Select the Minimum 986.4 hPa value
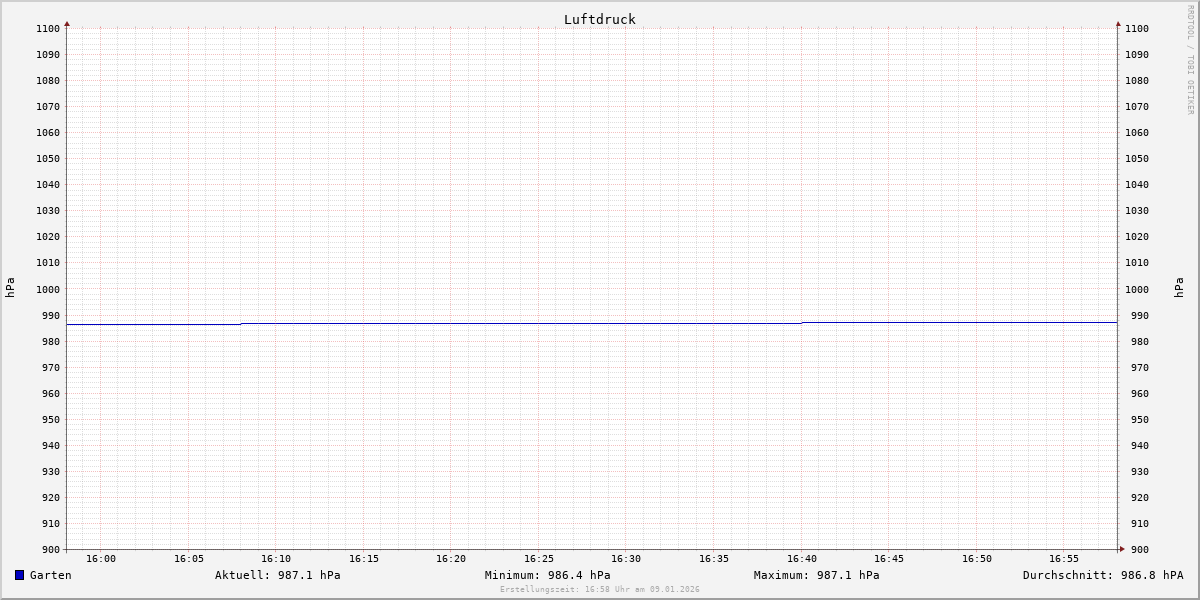The height and width of the screenshot is (600, 1200). pos(547,575)
